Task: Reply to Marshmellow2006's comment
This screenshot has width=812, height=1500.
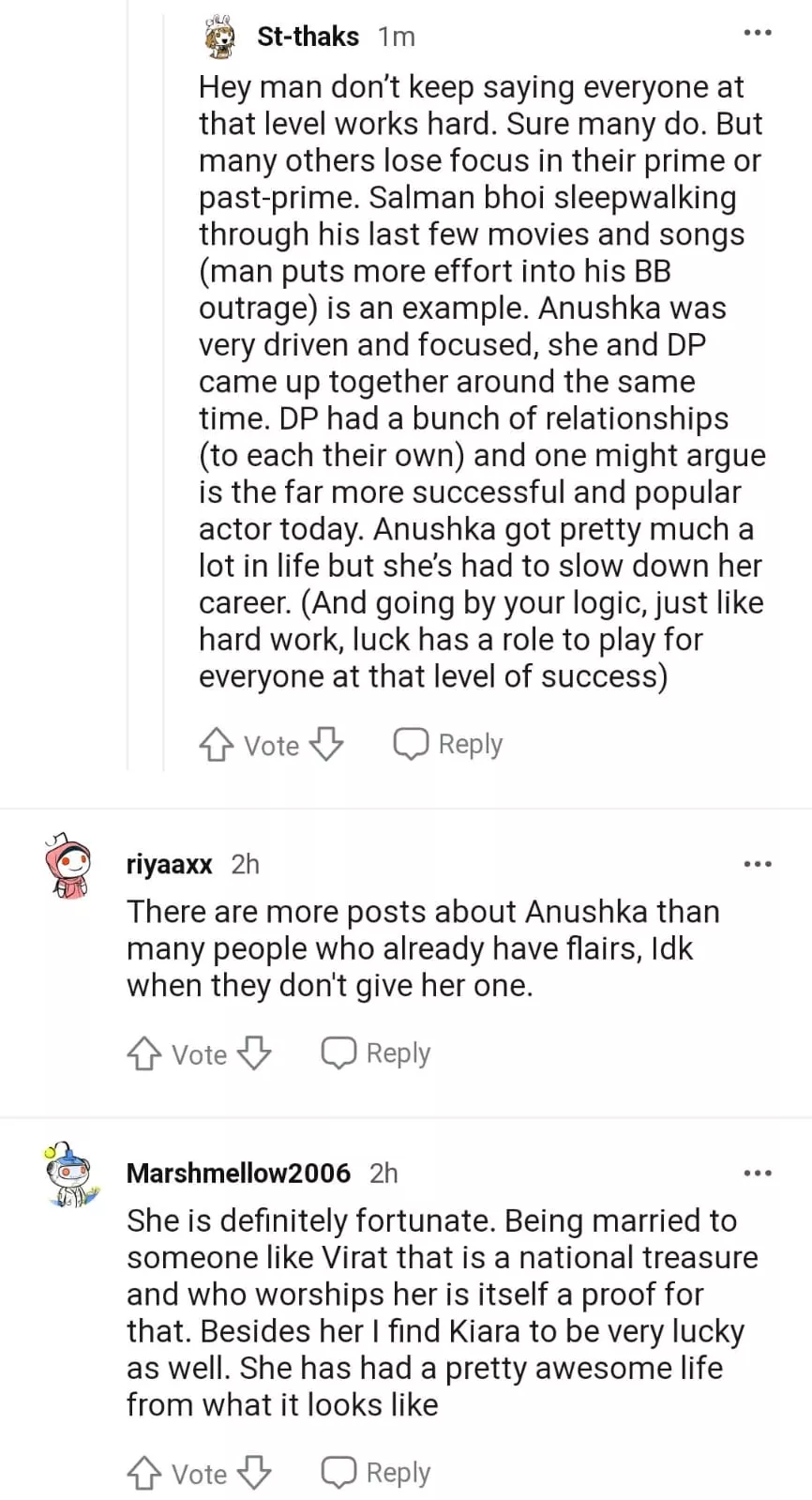Action: 376,1473
